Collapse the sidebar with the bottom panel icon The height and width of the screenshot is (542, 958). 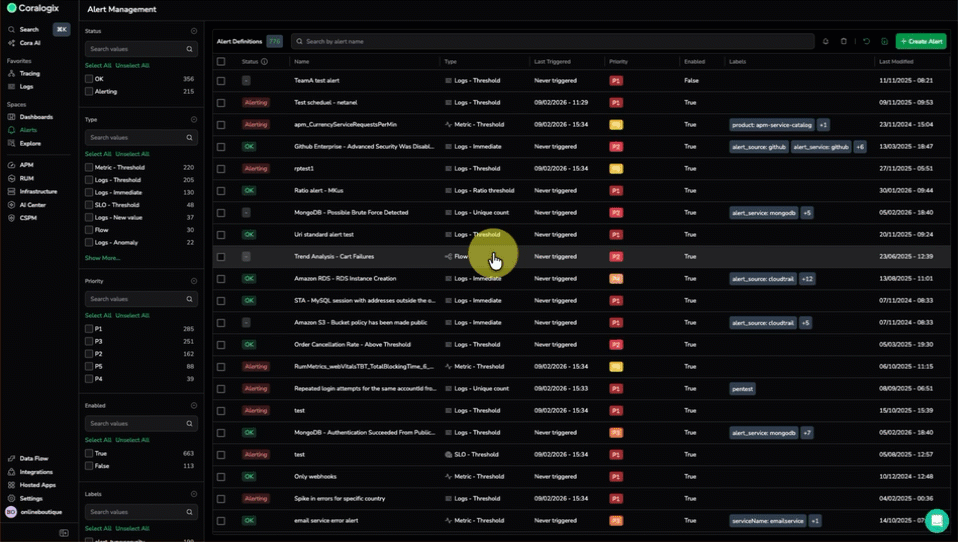(64, 533)
